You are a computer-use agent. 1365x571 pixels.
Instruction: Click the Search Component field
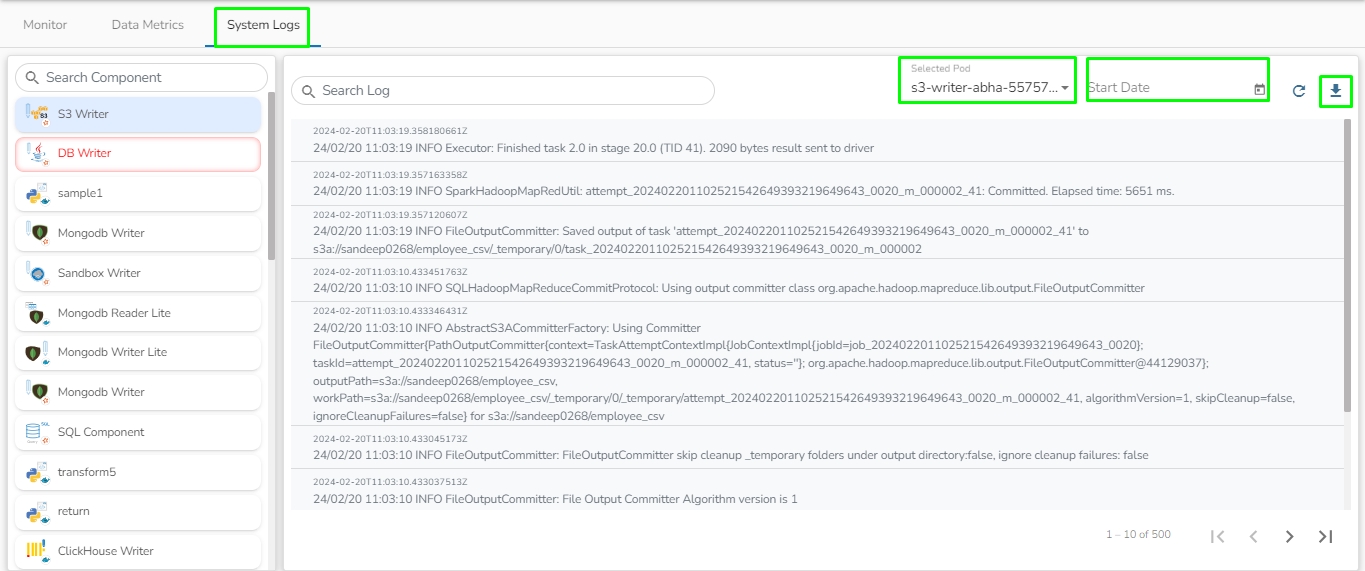pyautogui.click(x=142, y=77)
